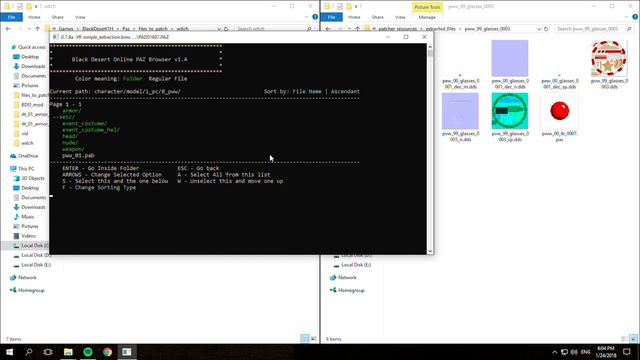Open Homegroup in witch window sidebar
This screenshot has height=360, width=640.
[x=31, y=290]
